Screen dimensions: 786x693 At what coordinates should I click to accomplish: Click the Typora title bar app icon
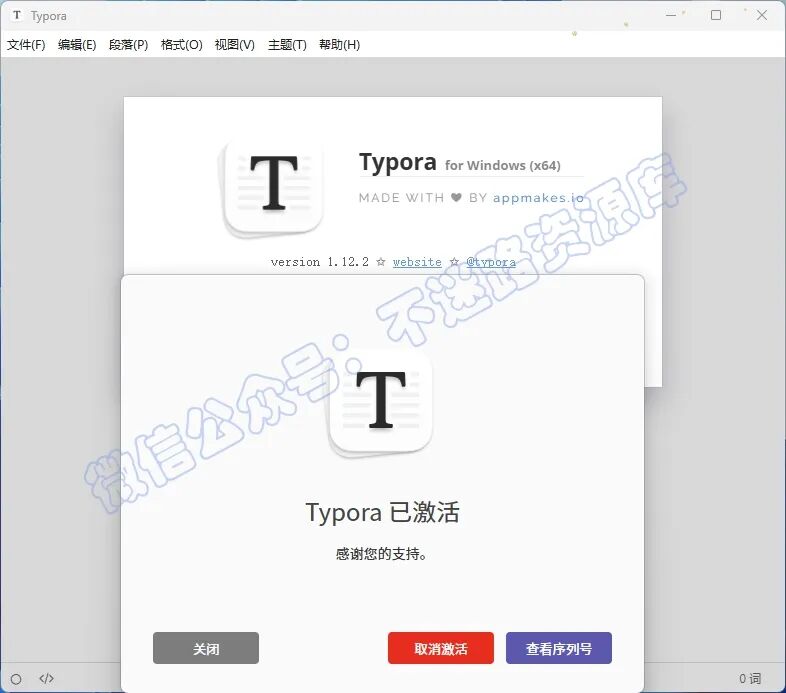17,16
